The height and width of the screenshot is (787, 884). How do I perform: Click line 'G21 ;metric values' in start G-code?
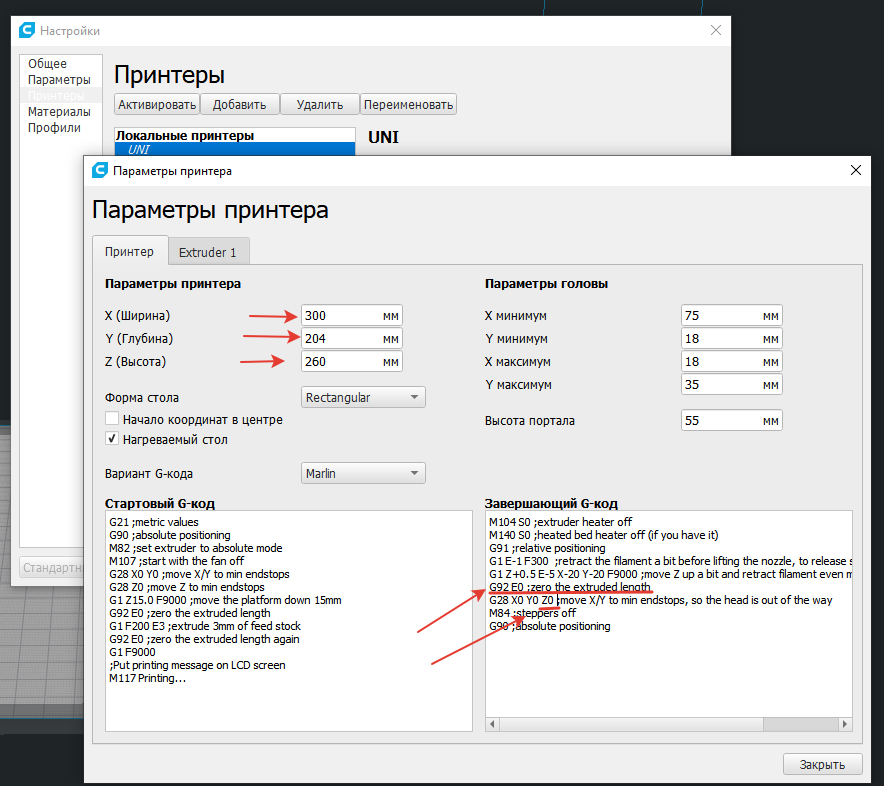tap(154, 522)
